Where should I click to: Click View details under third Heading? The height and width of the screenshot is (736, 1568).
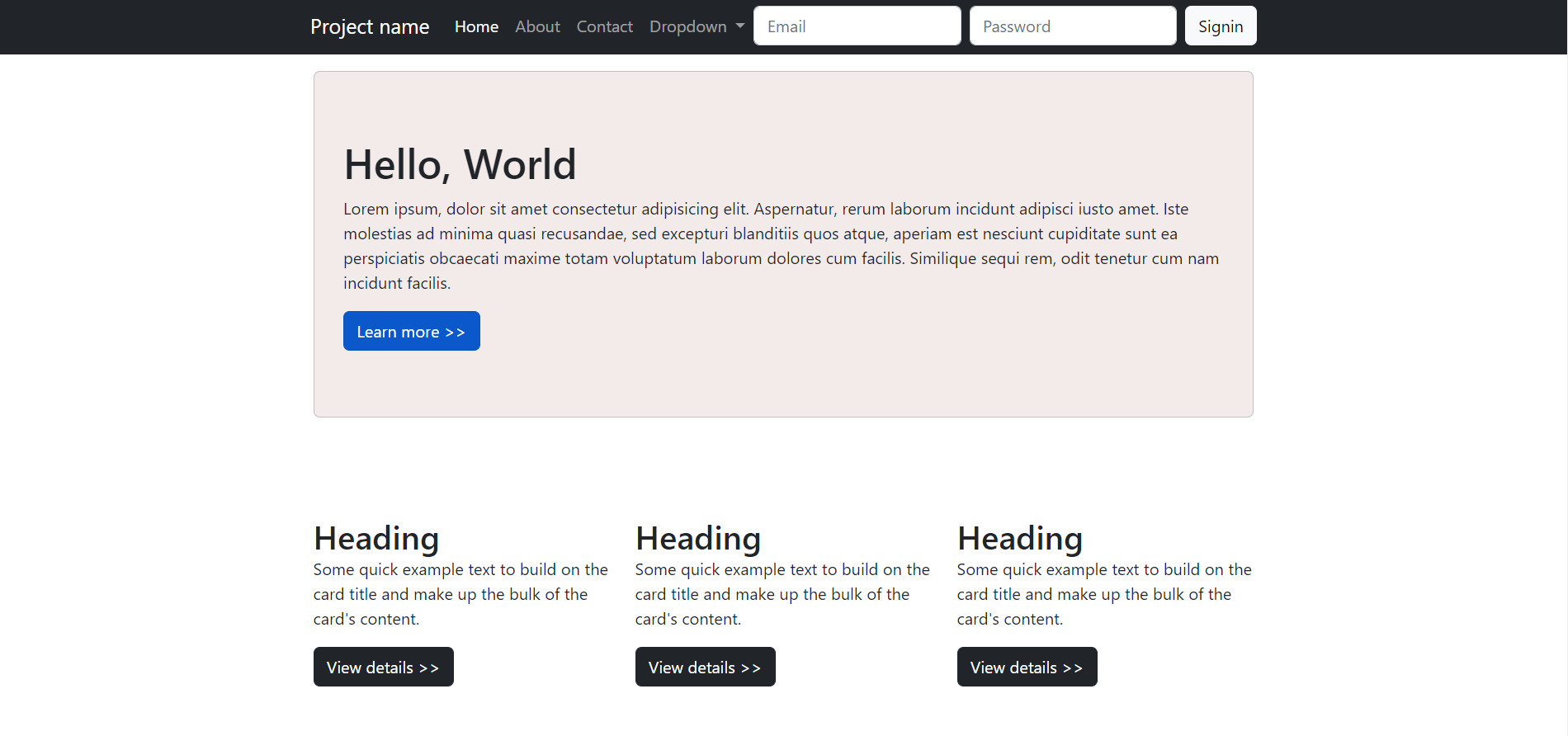click(x=1027, y=667)
